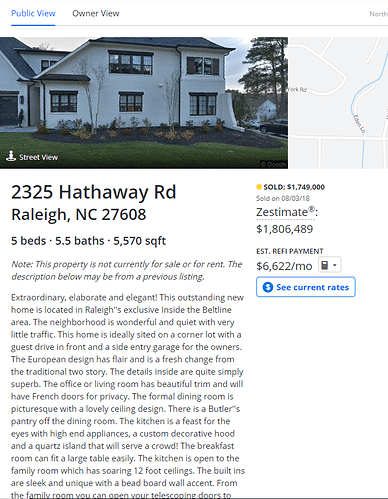Open the neighborhood map thumbnail

(x=338, y=103)
